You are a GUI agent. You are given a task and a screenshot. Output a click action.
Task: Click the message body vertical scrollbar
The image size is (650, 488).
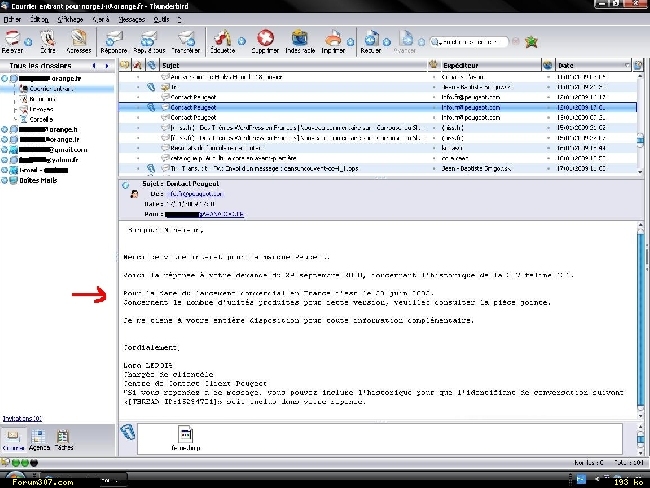pos(640,320)
